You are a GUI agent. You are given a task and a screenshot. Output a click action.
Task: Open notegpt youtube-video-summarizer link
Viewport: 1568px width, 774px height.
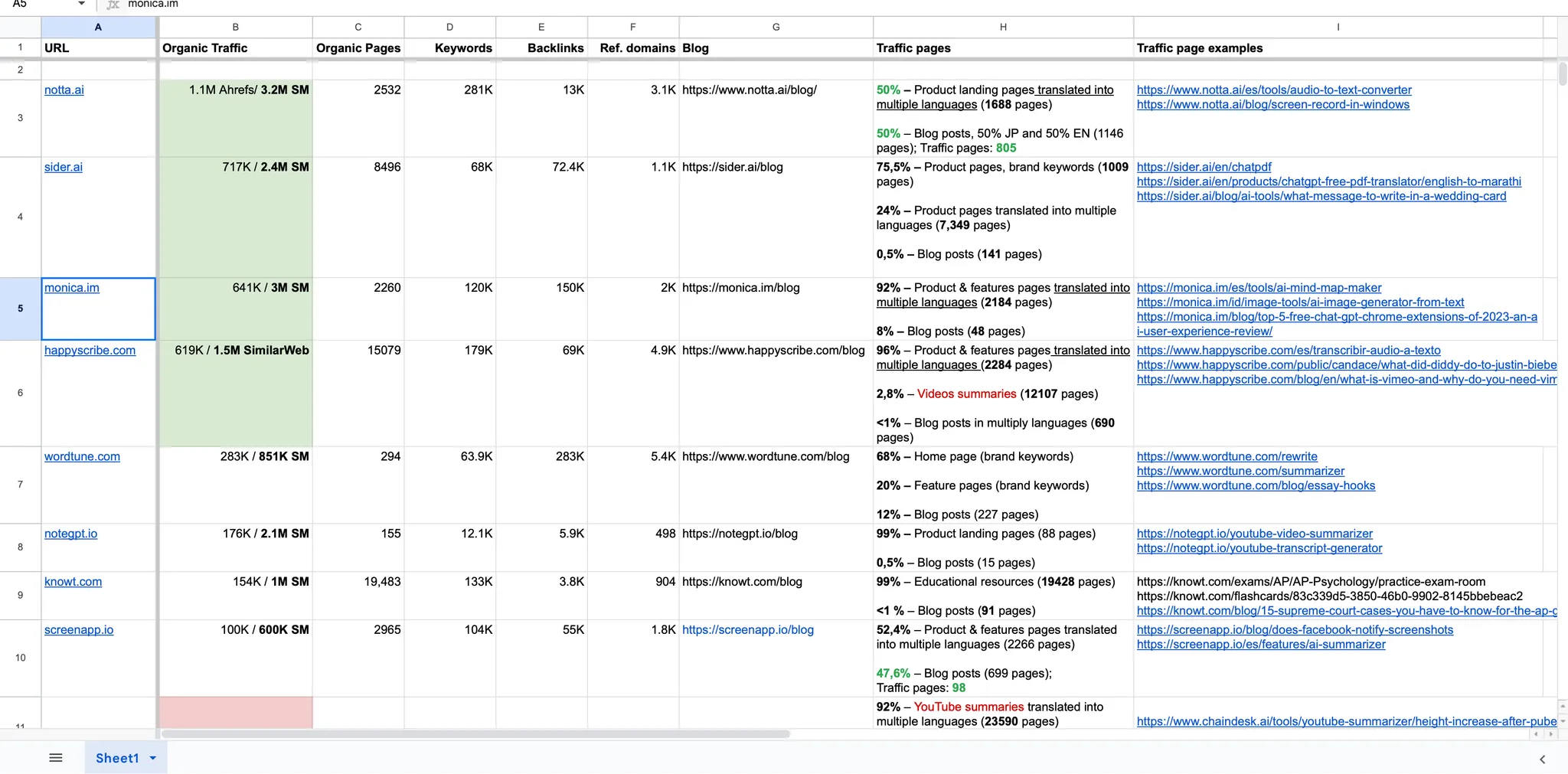pos(1255,534)
